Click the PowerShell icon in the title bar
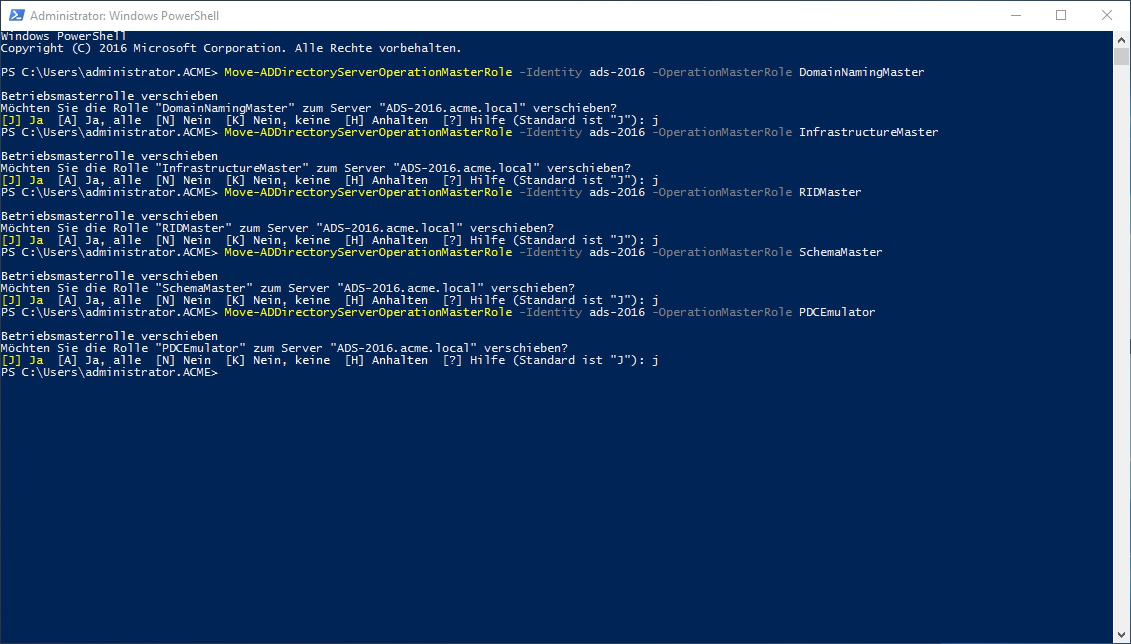This screenshot has width=1131, height=644. (x=16, y=15)
